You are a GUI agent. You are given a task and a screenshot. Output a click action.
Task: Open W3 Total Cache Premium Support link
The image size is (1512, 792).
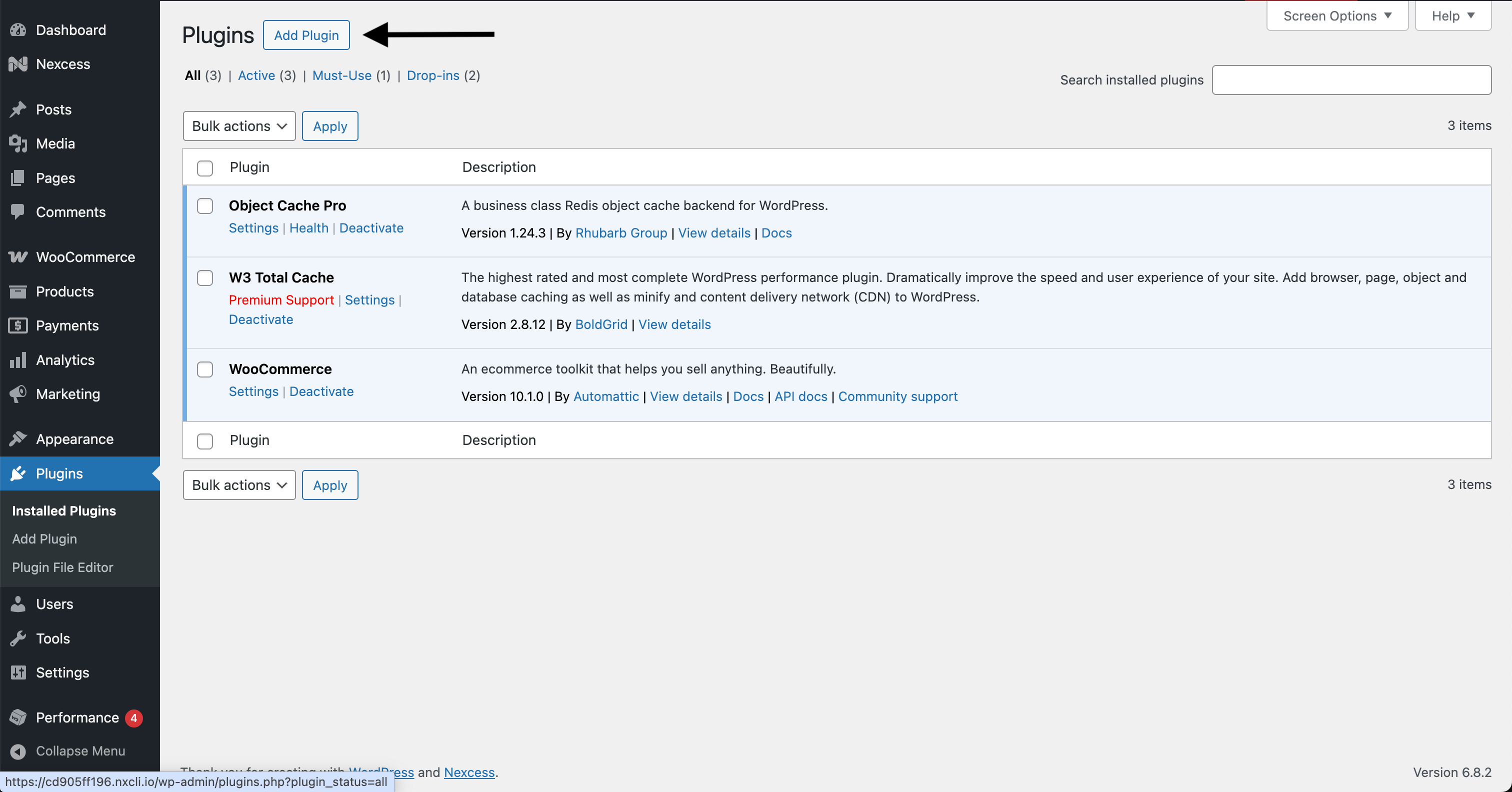[281, 300]
